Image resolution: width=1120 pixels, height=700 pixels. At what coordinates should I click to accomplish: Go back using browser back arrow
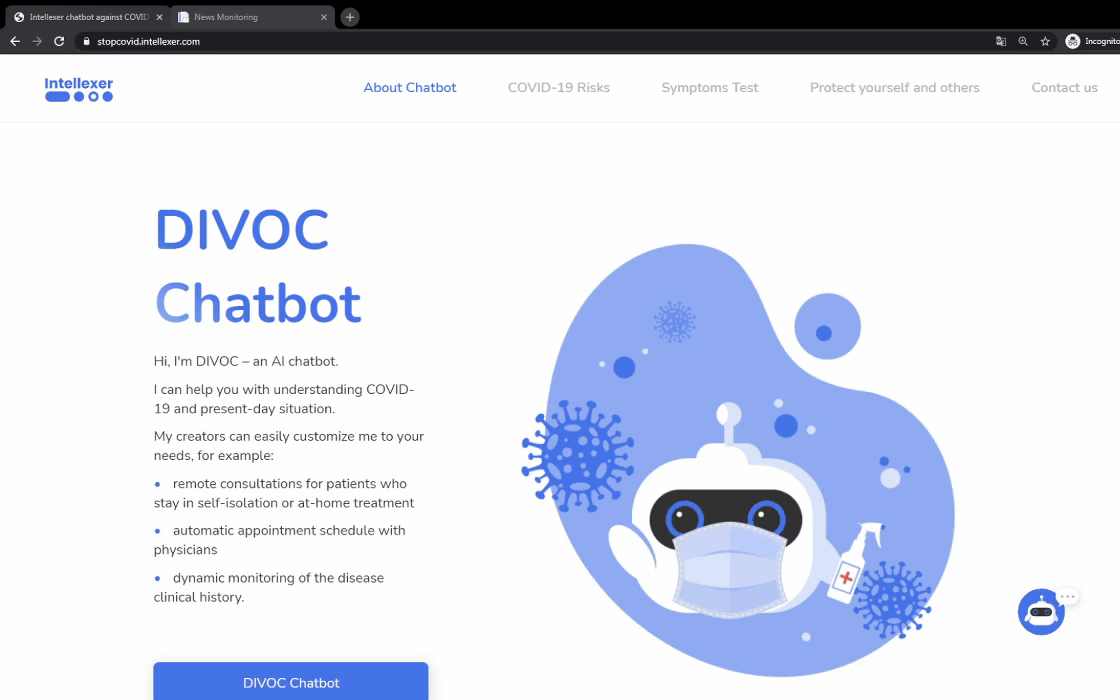15,41
